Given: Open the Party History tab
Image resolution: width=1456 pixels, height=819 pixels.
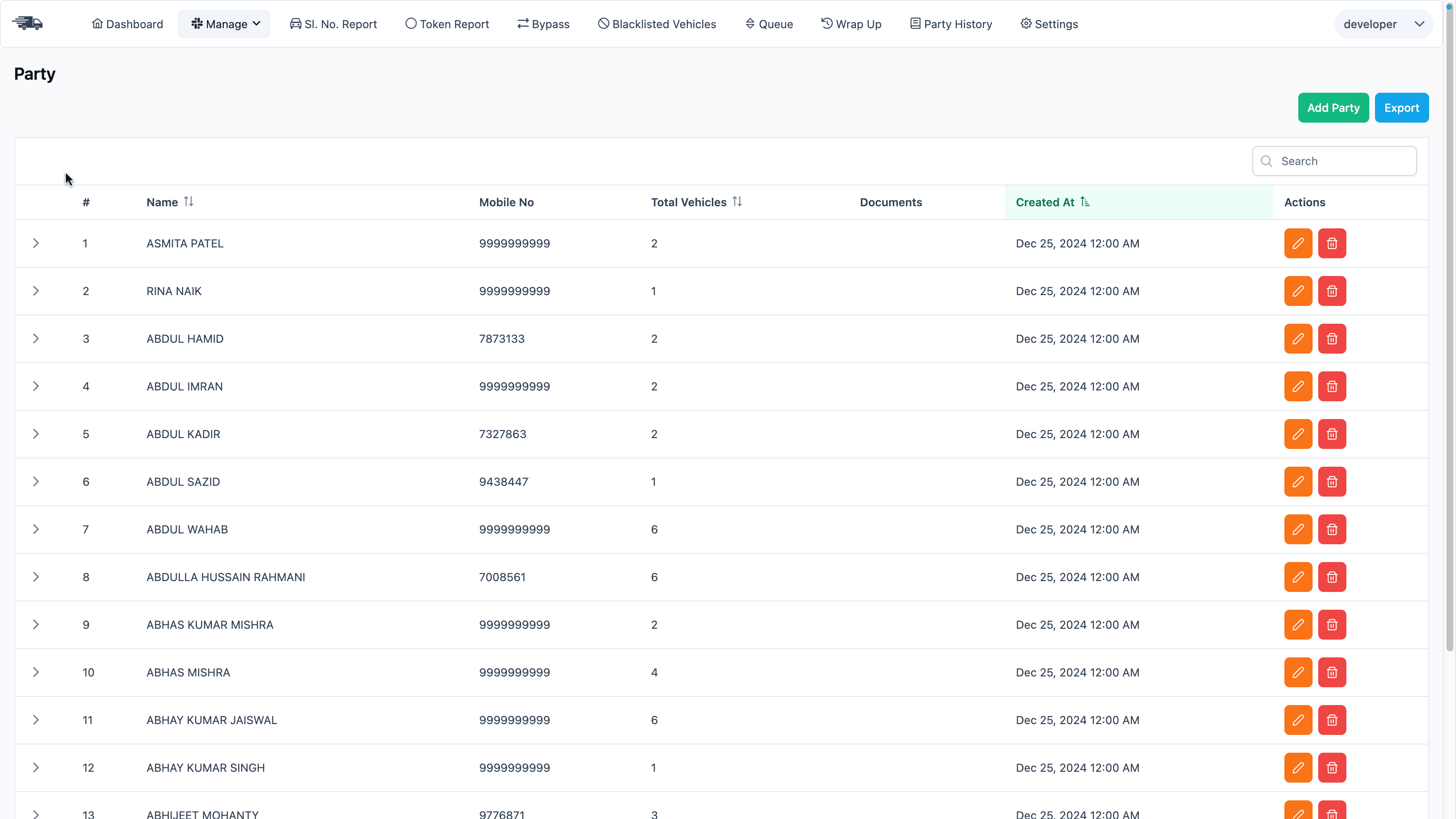Looking at the screenshot, I should coord(951,24).
